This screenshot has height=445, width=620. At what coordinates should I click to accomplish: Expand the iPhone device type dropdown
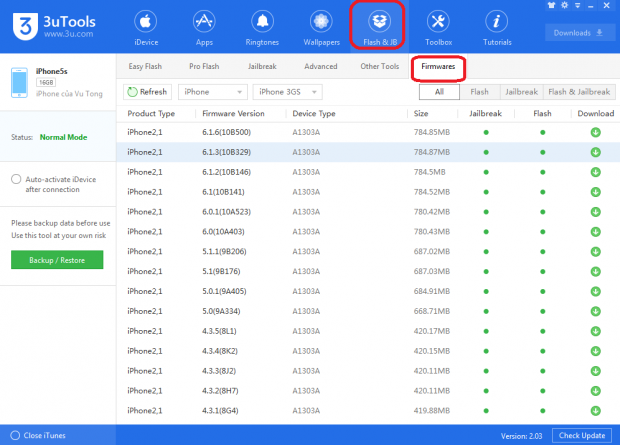coord(211,91)
